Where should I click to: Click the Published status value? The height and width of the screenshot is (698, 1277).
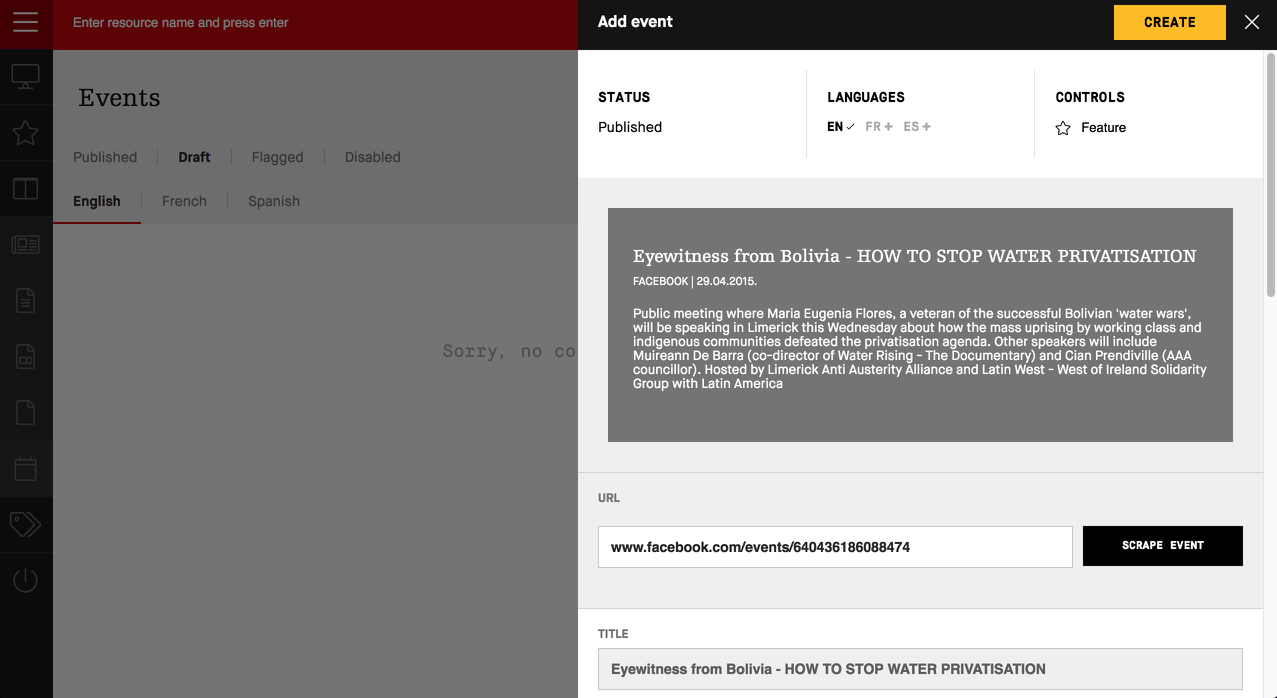[x=630, y=127]
